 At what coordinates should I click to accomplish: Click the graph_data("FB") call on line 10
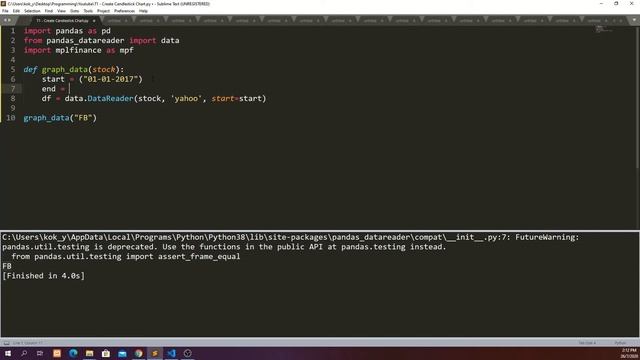click(60, 118)
